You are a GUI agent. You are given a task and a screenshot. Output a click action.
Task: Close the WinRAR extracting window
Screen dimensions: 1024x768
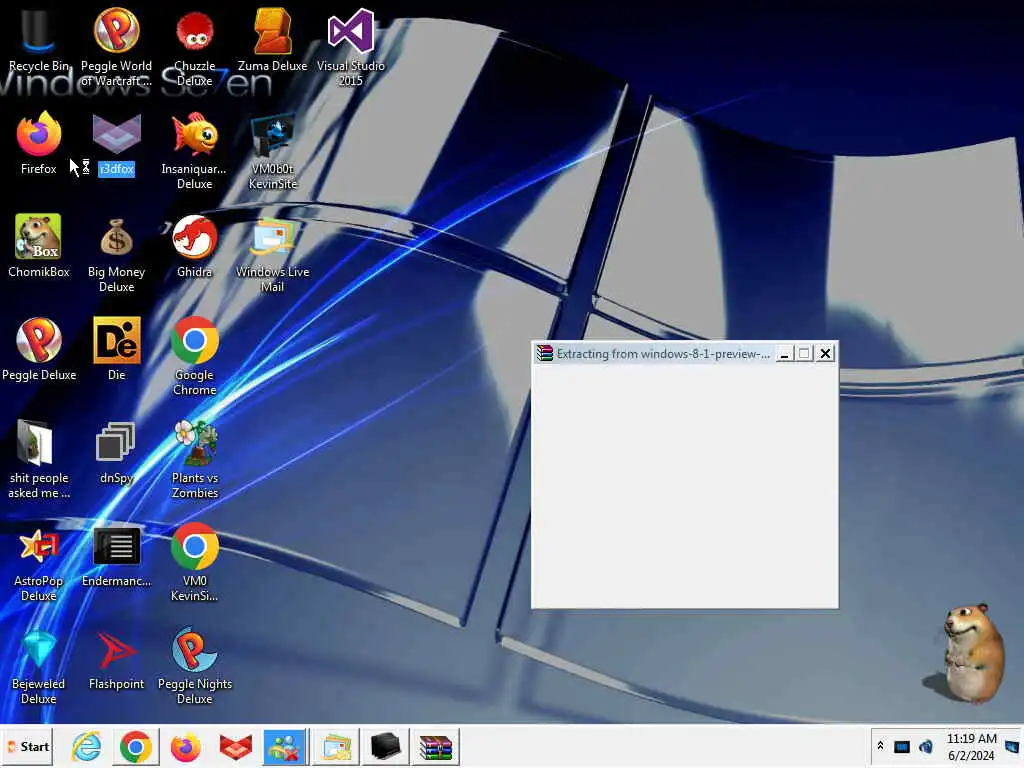click(825, 354)
